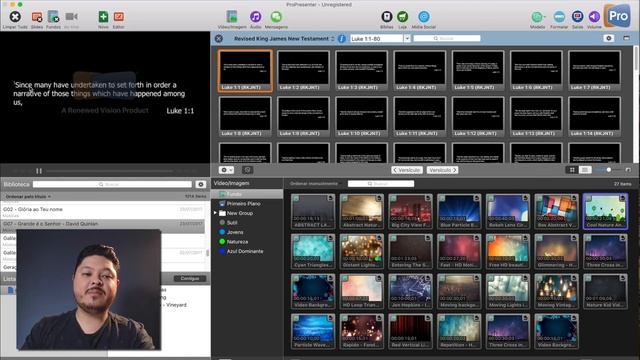The image size is (640, 360).
Task: Select the Blue Particle background thumbnail
Action: (x=459, y=211)
